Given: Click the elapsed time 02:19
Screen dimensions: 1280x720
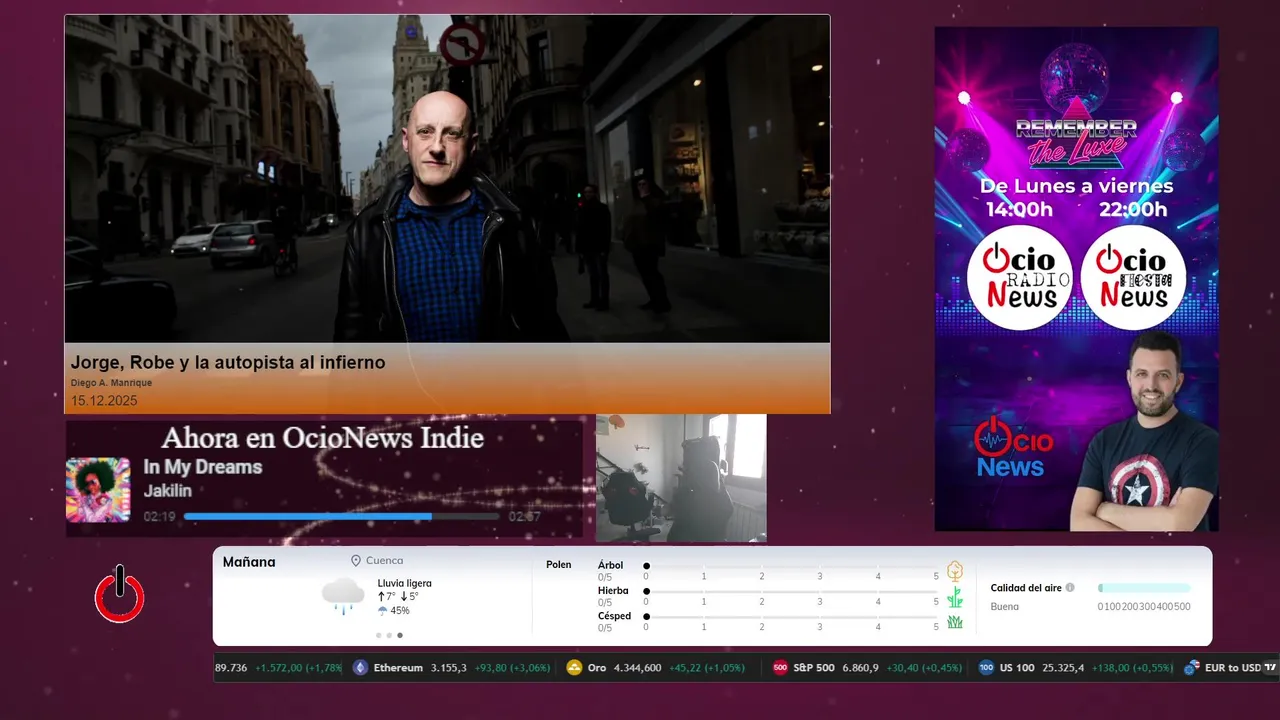Looking at the screenshot, I should click(x=159, y=517).
